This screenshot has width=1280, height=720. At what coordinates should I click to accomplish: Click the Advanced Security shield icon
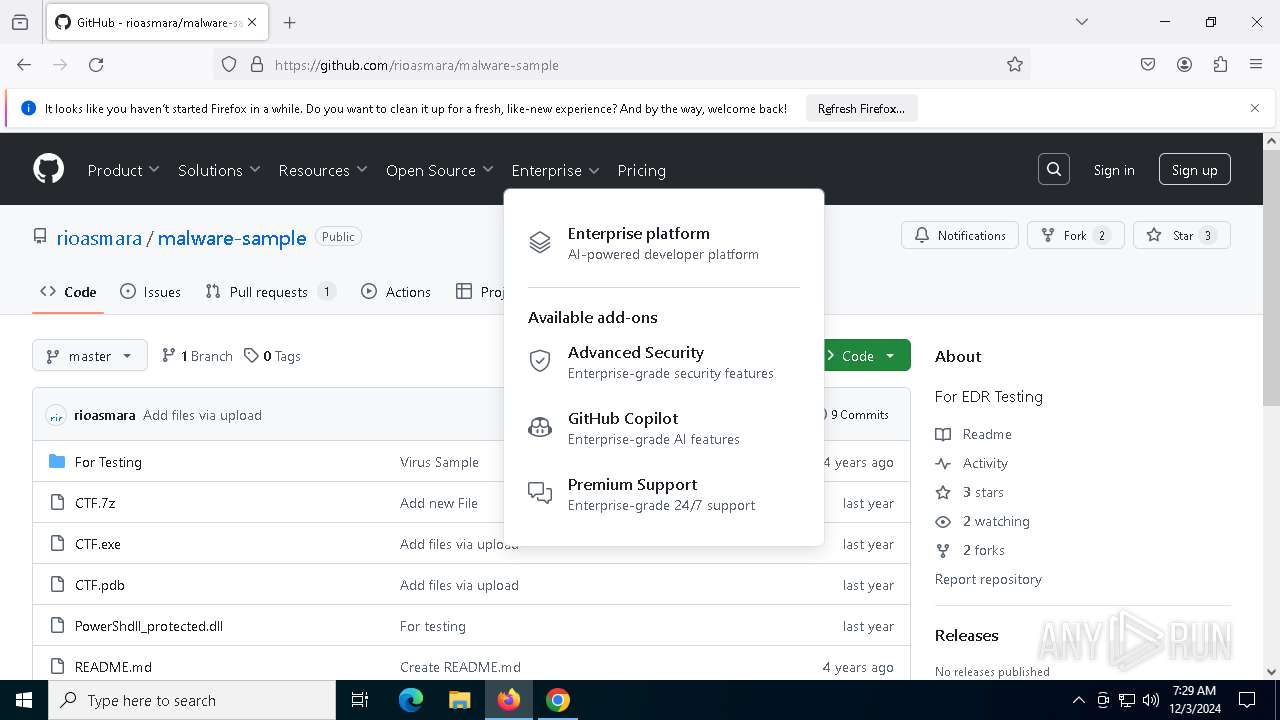pyautogui.click(x=540, y=361)
